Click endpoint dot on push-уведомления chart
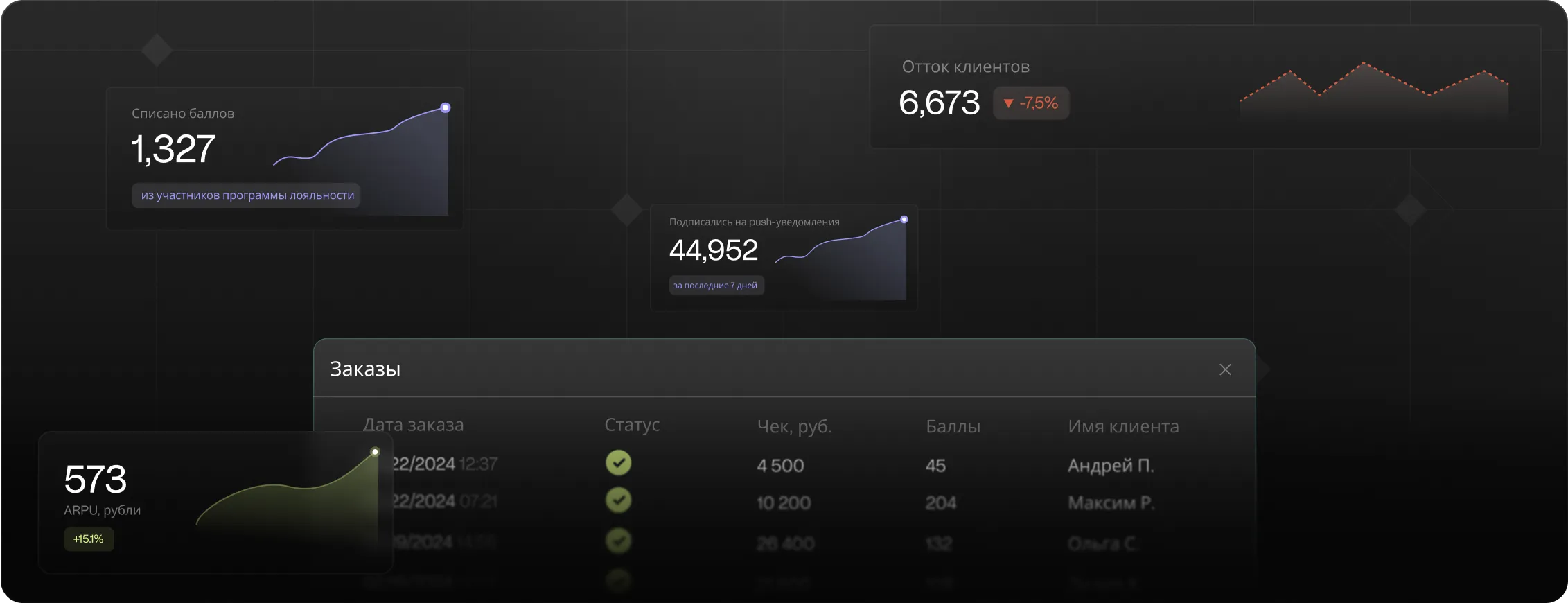Image resolution: width=1568 pixels, height=603 pixels. click(x=904, y=220)
